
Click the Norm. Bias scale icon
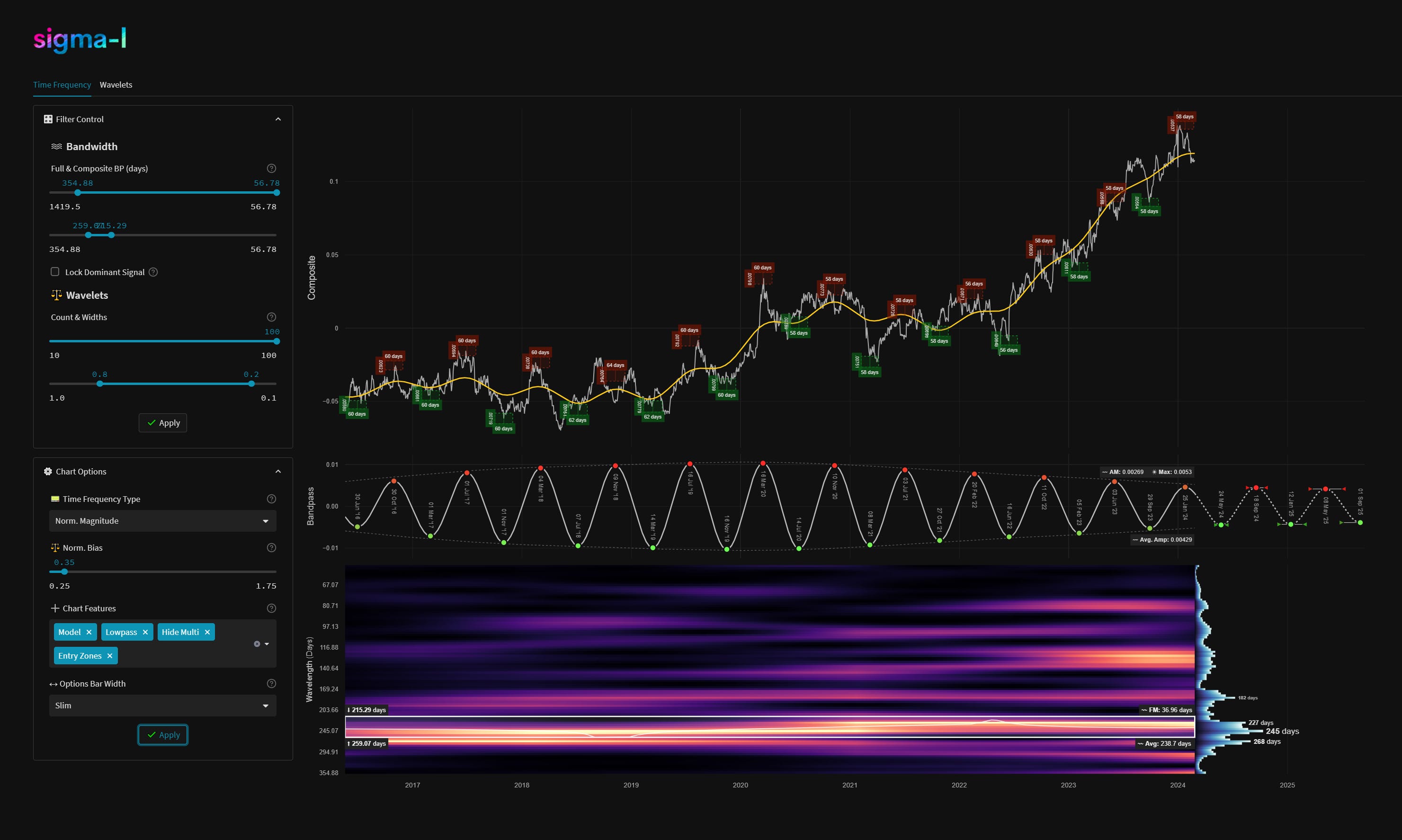(x=55, y=548)
